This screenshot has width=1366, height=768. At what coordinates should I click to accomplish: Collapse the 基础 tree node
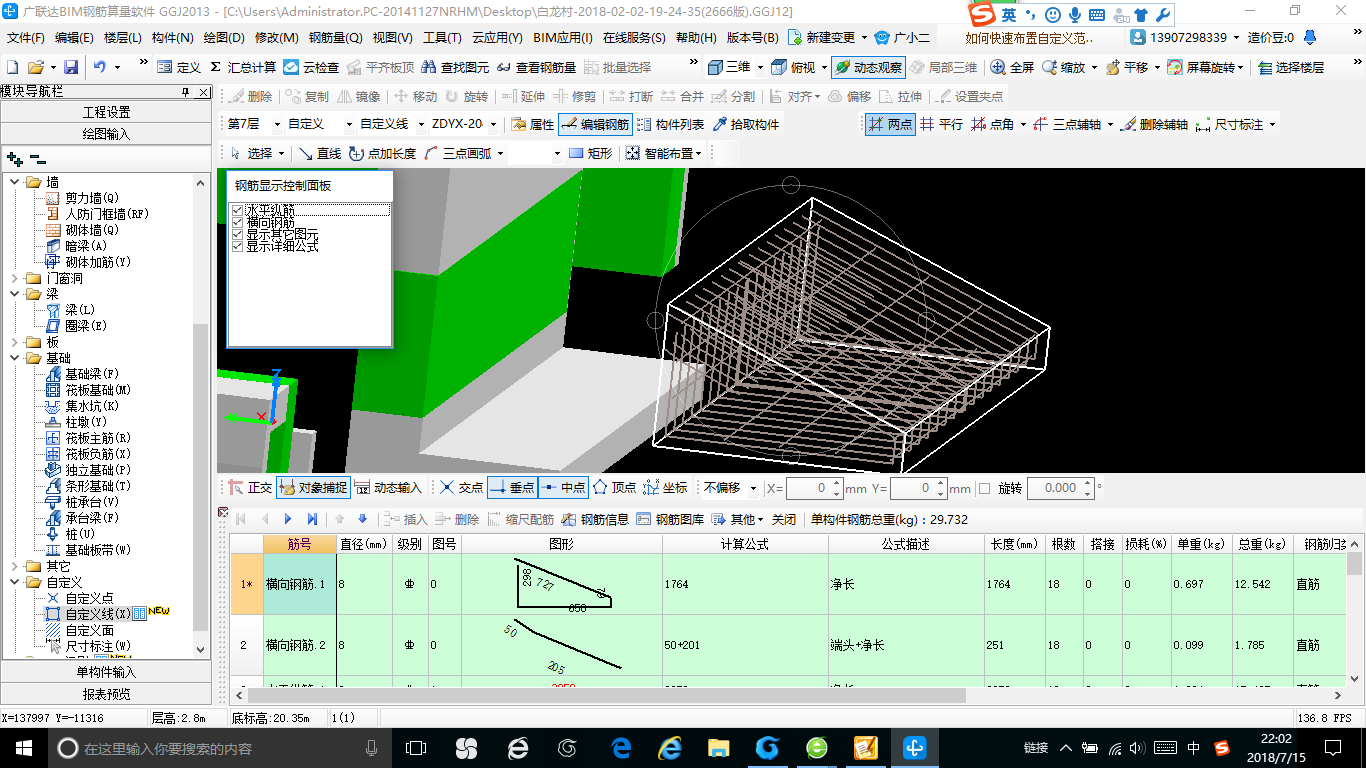(15, 358)
